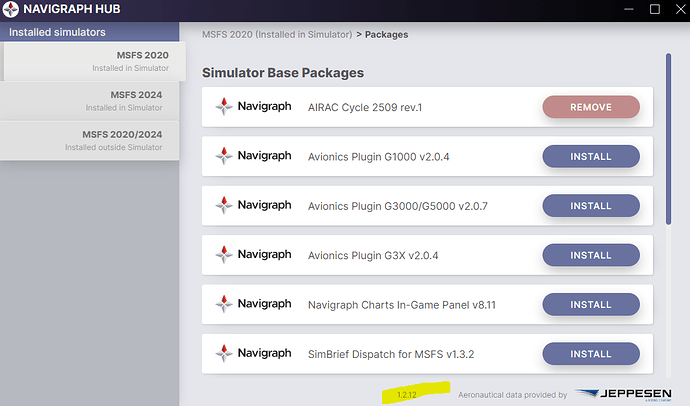
Task: Click Navigraph compass icon on Charts In-Game Panel row
Action: click(x=224, y=304)
